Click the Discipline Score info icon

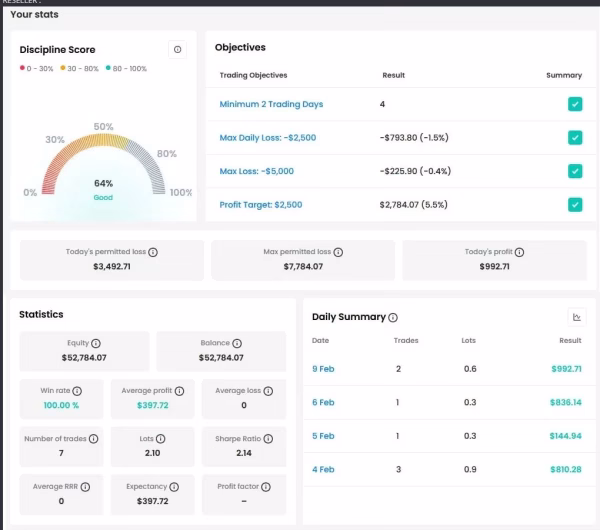pyautogui.click(x=178, y=49)
